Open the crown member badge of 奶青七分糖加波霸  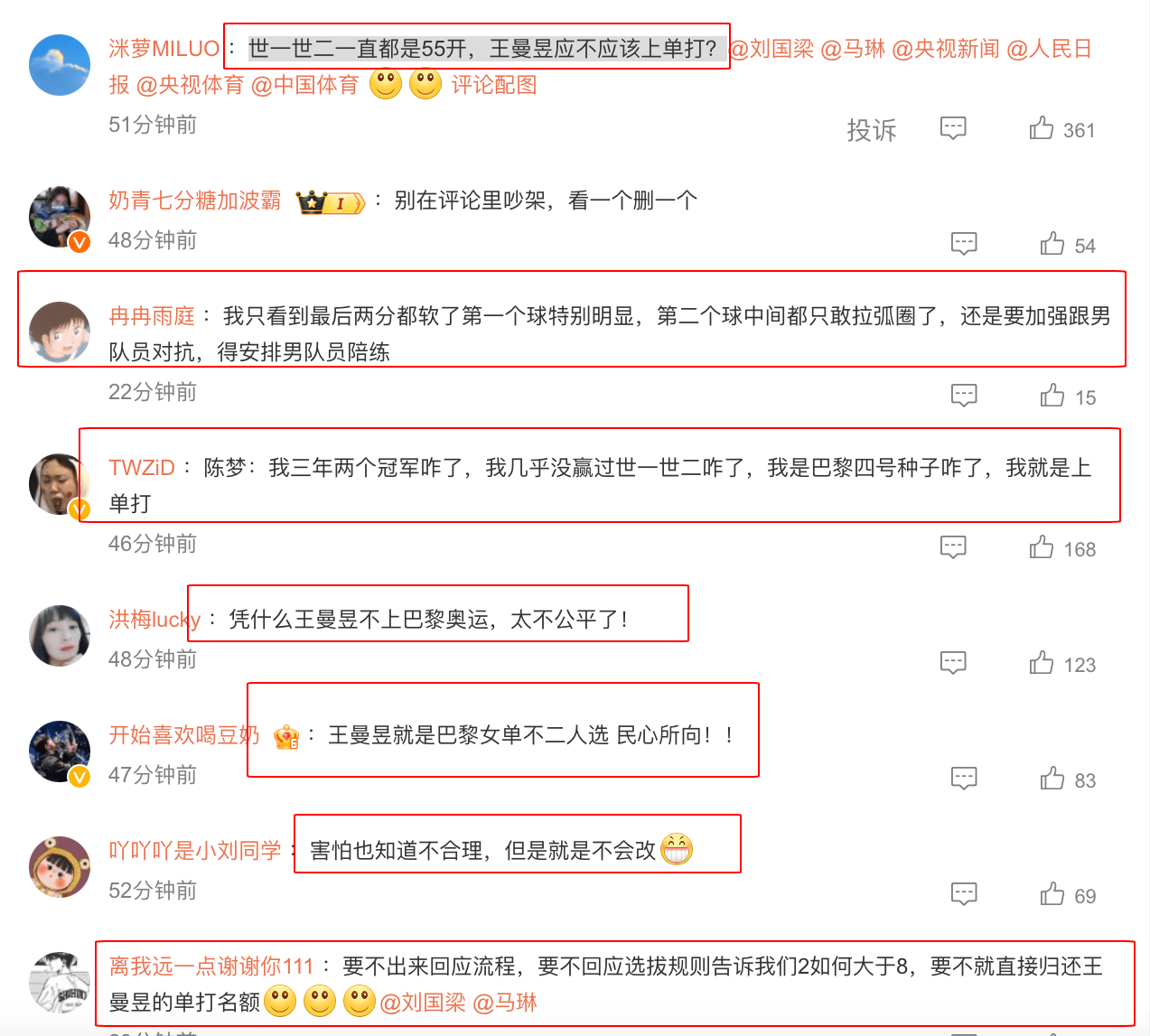click(x=331, y=201)
